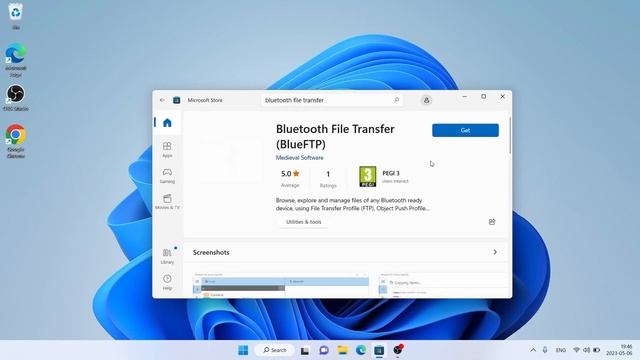
Task: Open Medieval Software publisher link
Action: pos(300,158)
